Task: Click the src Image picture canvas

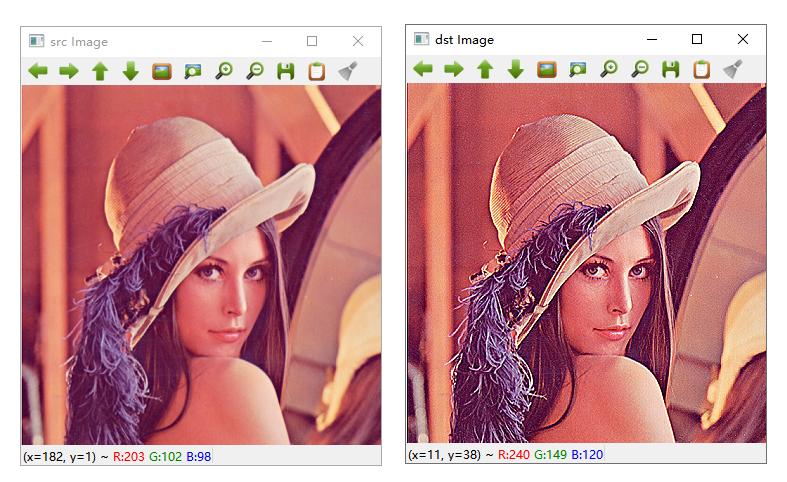Action: 201,265
